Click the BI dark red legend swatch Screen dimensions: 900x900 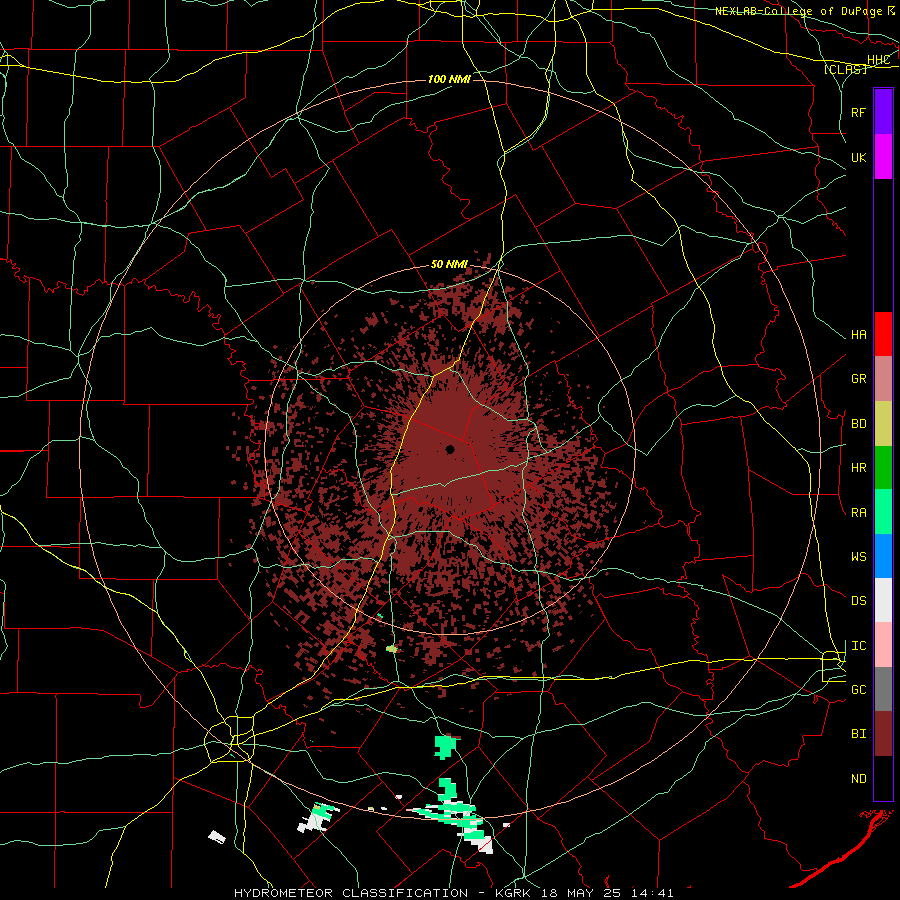tap(883, 734)
